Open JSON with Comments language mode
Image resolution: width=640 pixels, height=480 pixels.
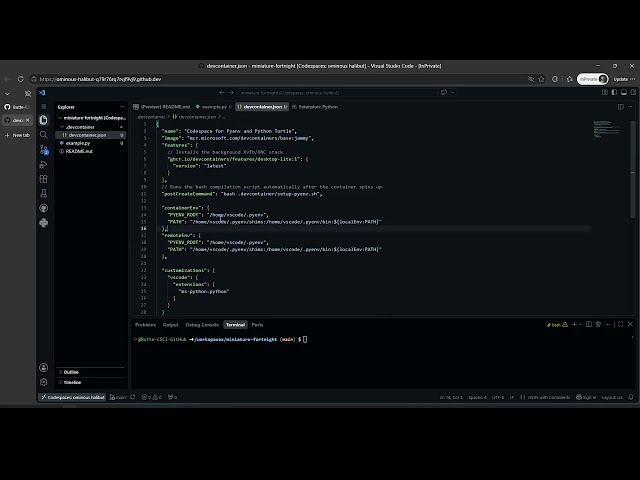[x=549, y=397]
